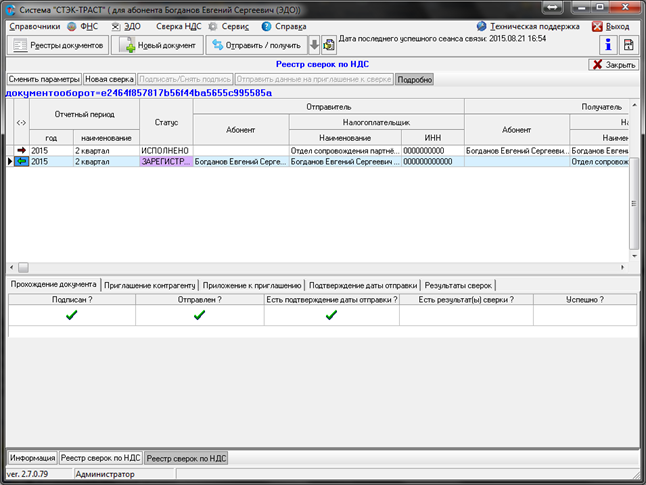Click the Отчетный период column header
Screen dimensions: 646x485
(x=84, y=114)
